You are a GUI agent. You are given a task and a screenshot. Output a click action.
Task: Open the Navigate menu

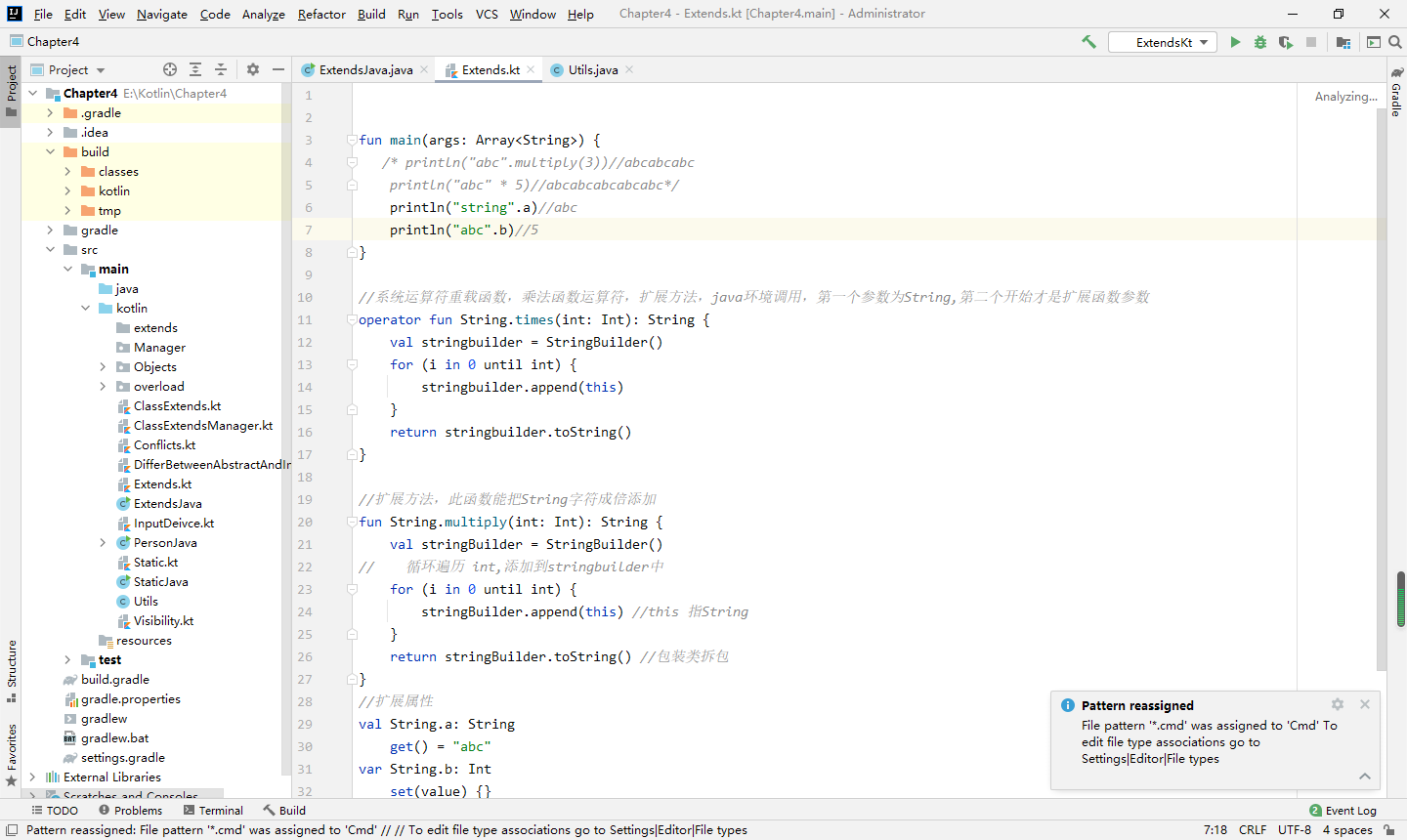pos(162,14)
